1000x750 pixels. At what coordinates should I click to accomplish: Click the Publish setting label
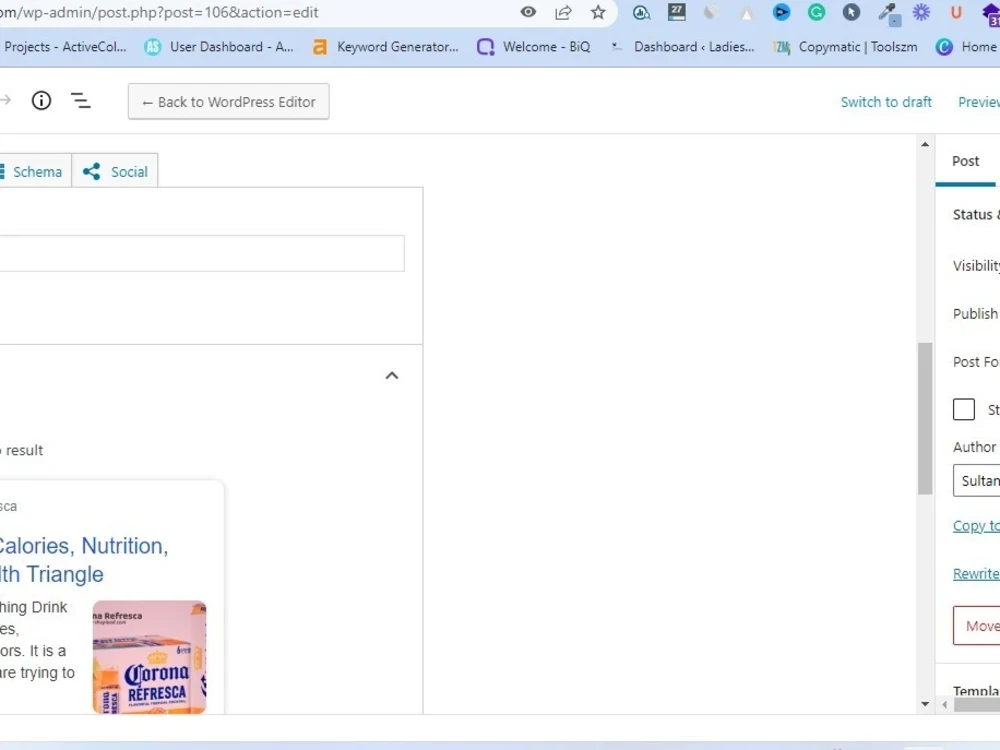[x=975, y=314]
